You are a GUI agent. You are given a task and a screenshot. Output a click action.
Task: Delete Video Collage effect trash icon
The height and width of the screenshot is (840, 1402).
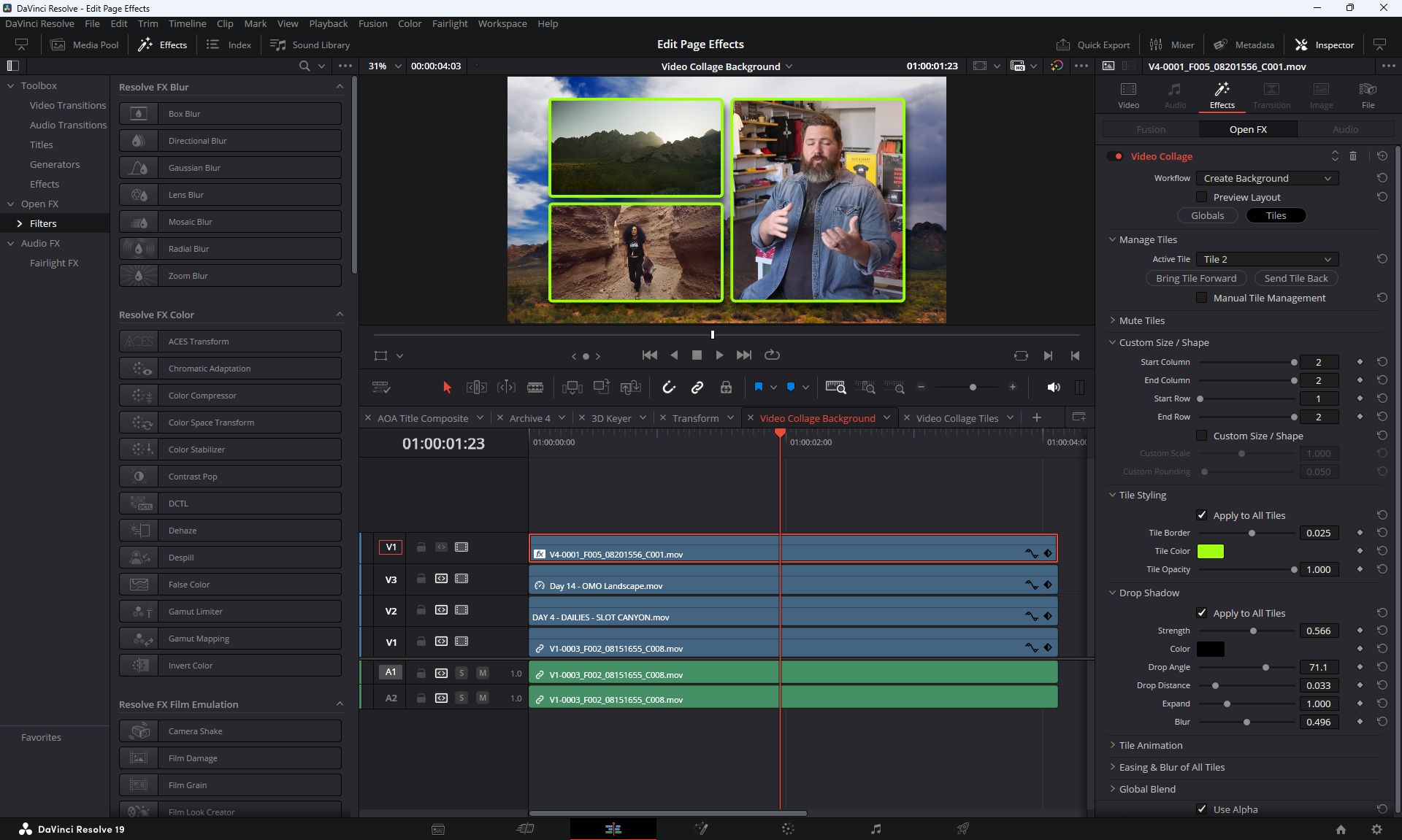[x=1353, y=156]
